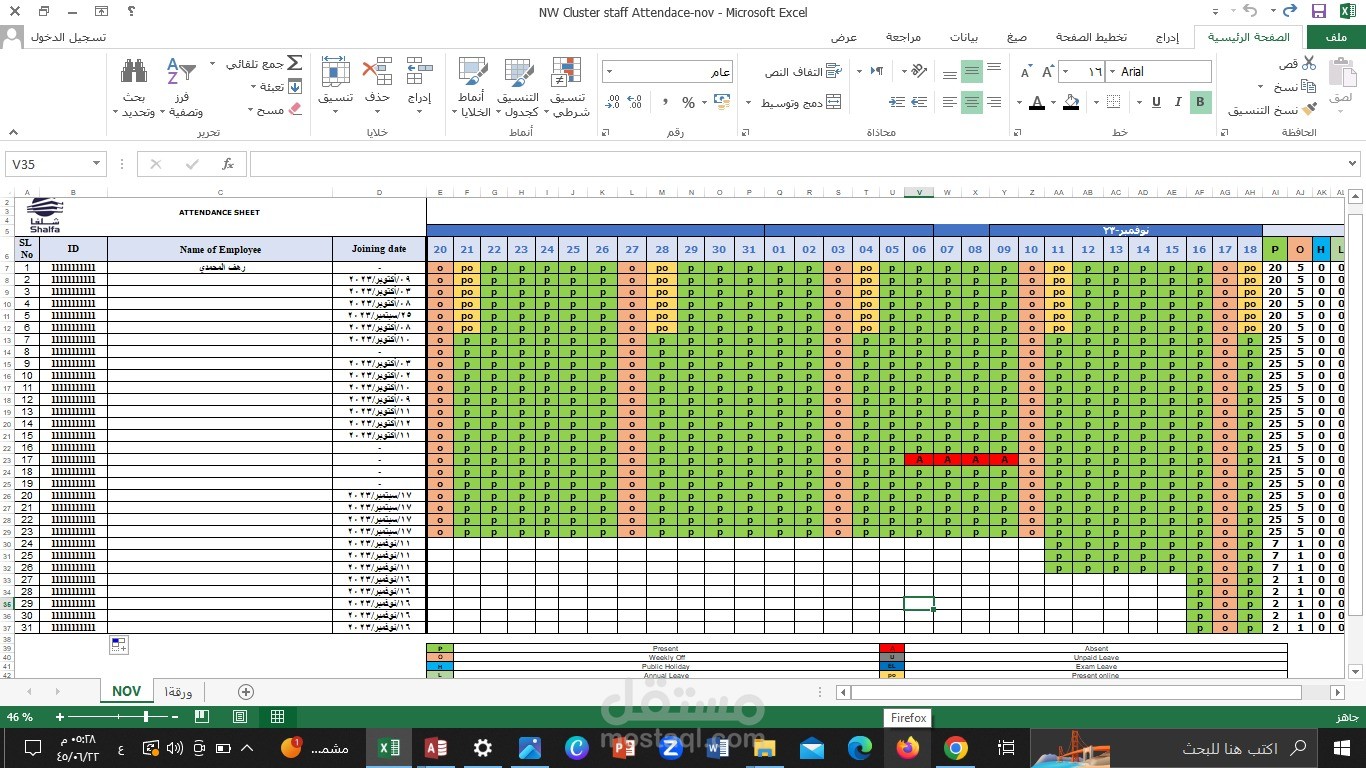
Task: Toggle align right button
Action: pyautogui.click(x=994, y=102)
